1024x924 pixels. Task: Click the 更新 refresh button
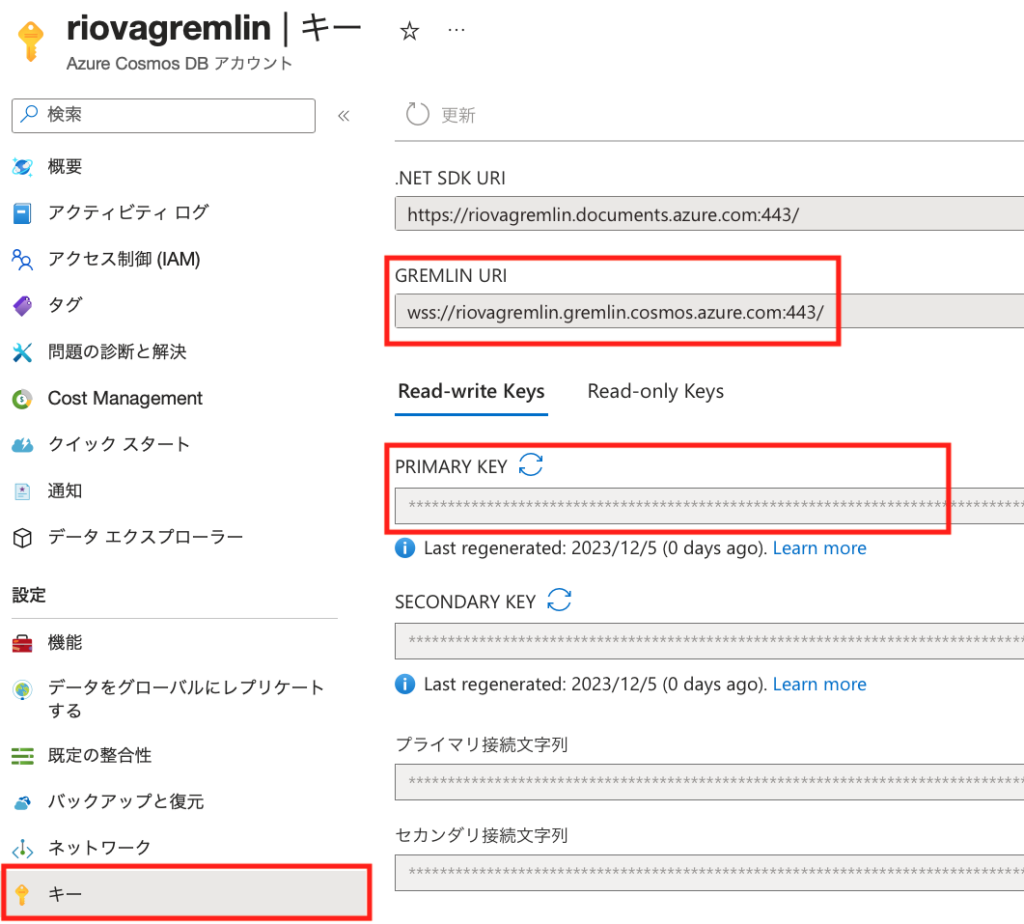(441, 115)
